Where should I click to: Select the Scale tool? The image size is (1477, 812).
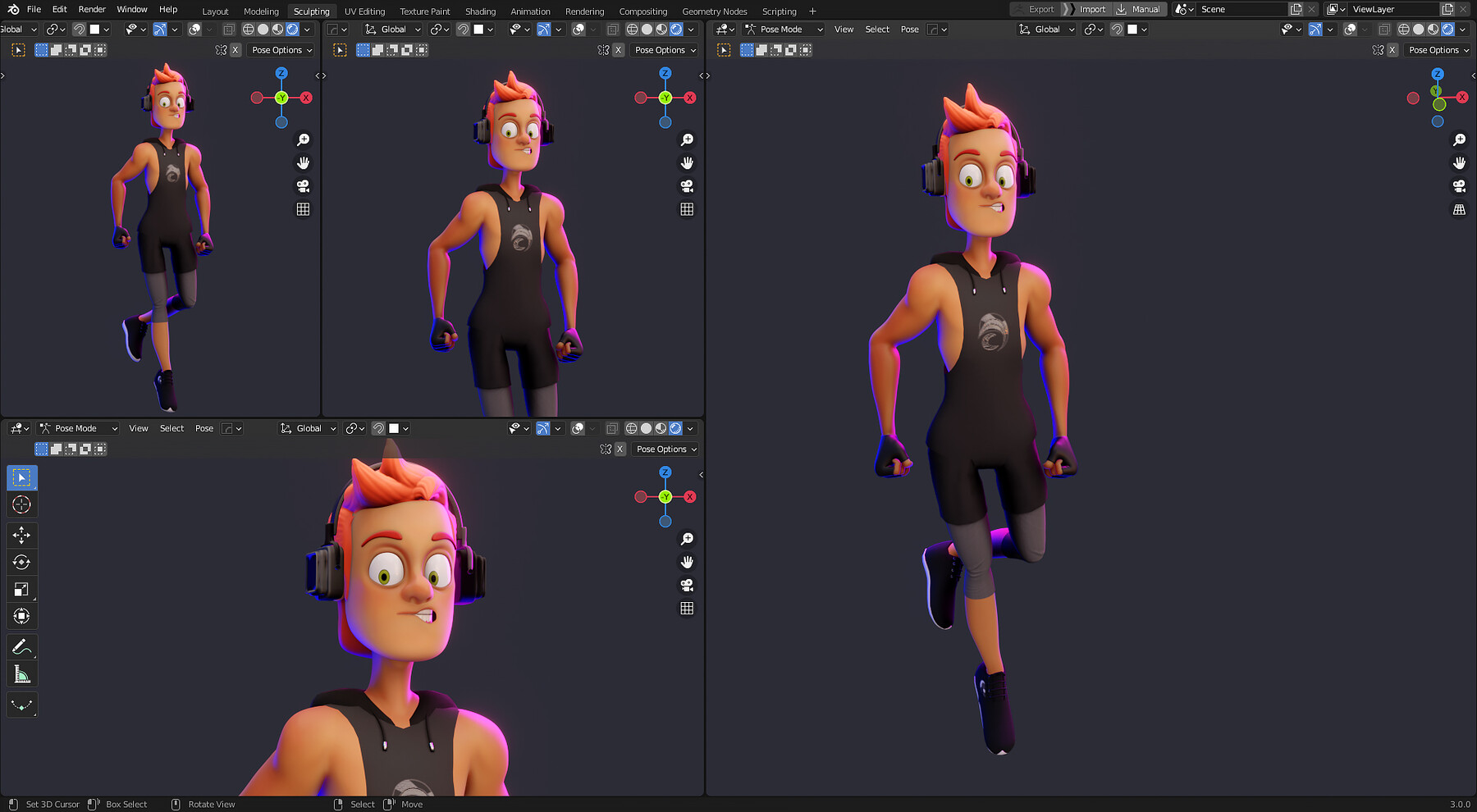tap(21, 589)
